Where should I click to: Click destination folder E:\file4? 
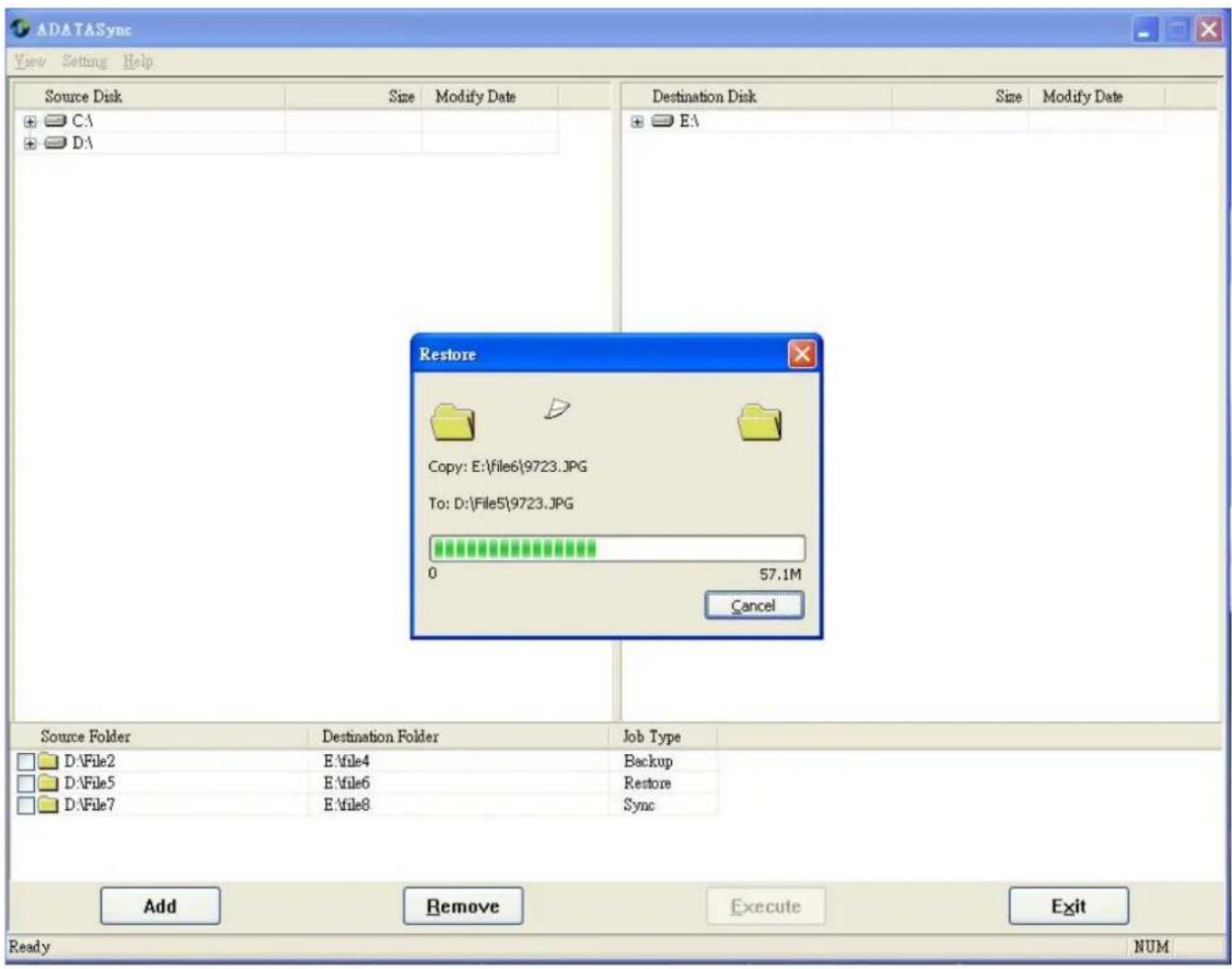(347, 761)
